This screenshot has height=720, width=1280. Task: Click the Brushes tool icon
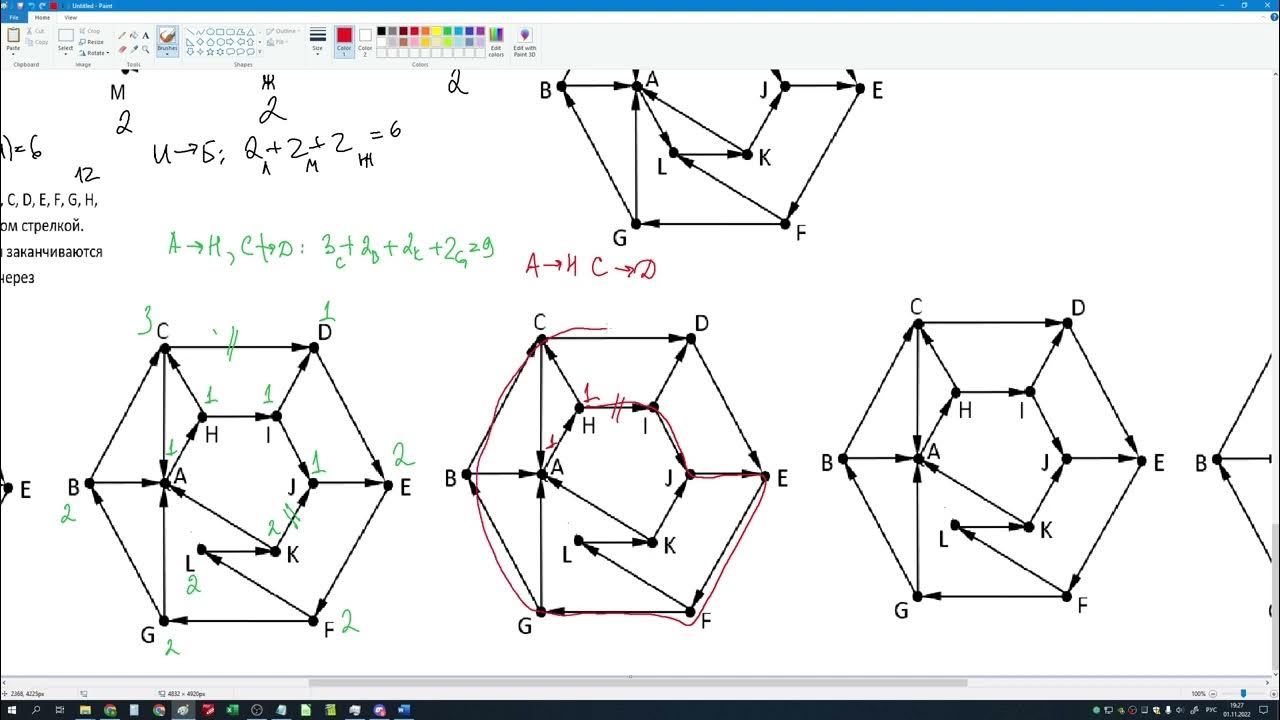(167, 36)
